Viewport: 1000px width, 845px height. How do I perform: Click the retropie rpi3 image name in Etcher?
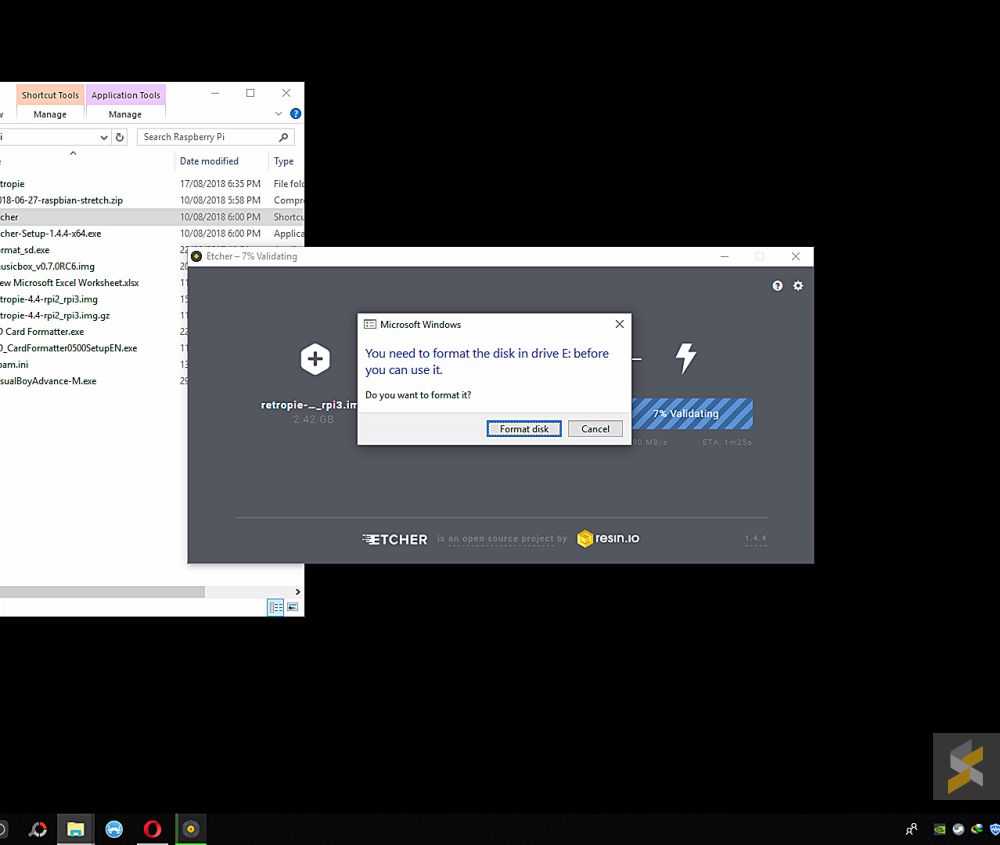tap(309, 405)
